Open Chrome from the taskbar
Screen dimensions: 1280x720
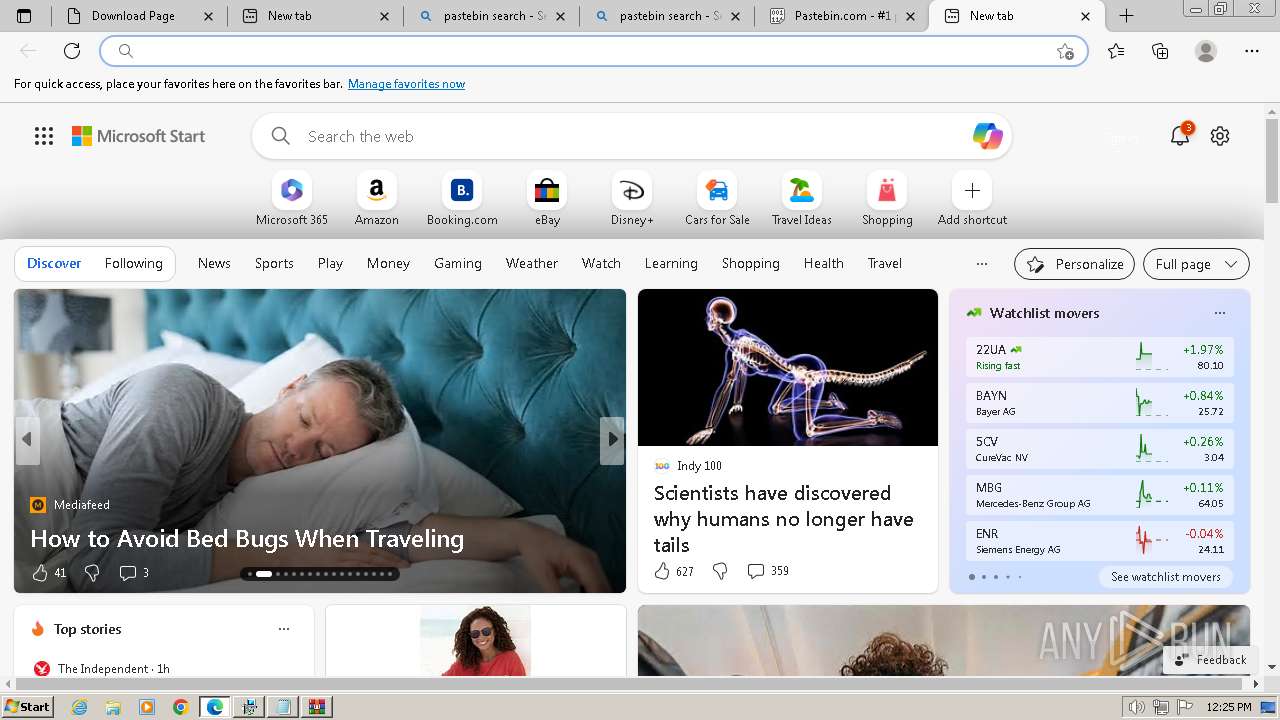point(180,707)
